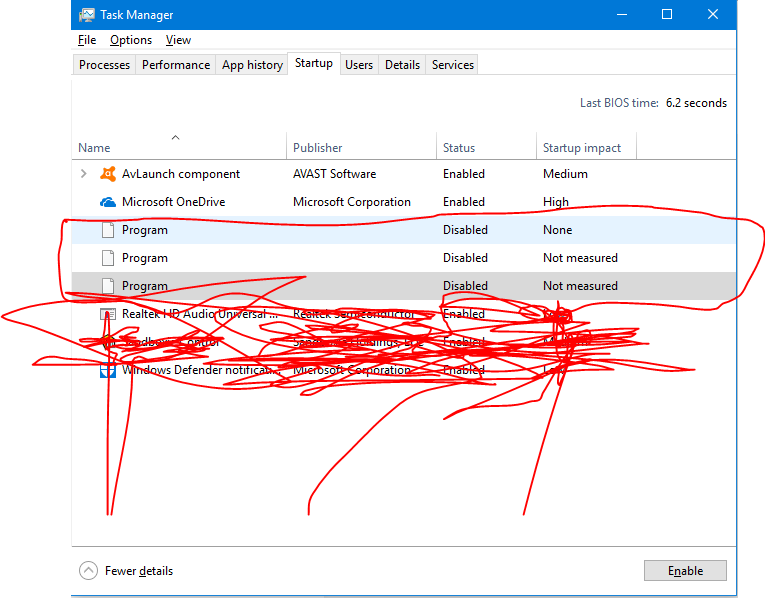Click the AvLaunch component Avast icon
The height and width of the screenshot is (598, 765).
(x=108, y=174)
